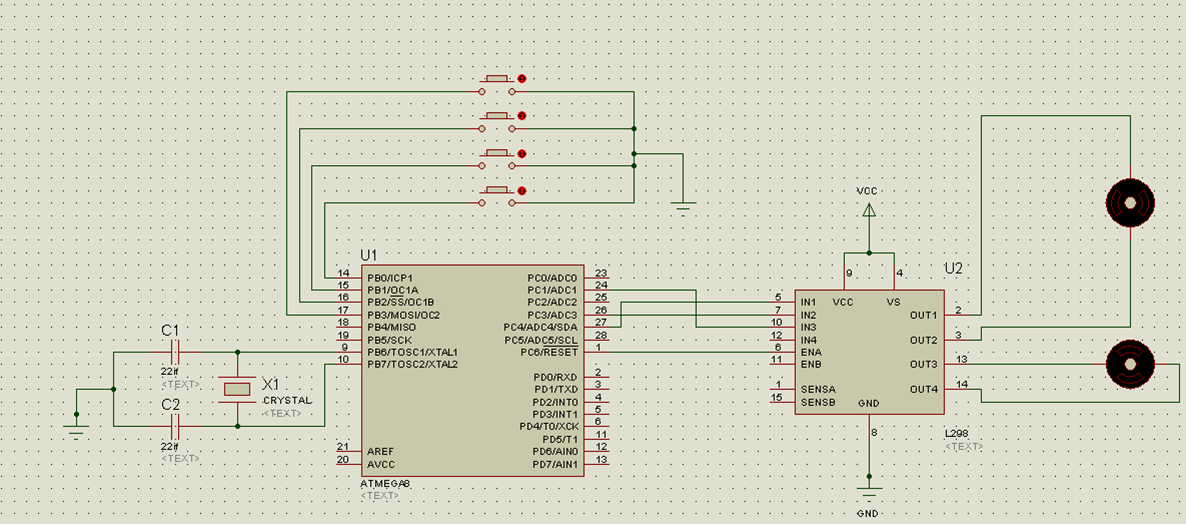Click the SENSB pin label on L298
The height and width of the screenshot is (524, 1186).
pyautogui.click(x=818, y=402)
